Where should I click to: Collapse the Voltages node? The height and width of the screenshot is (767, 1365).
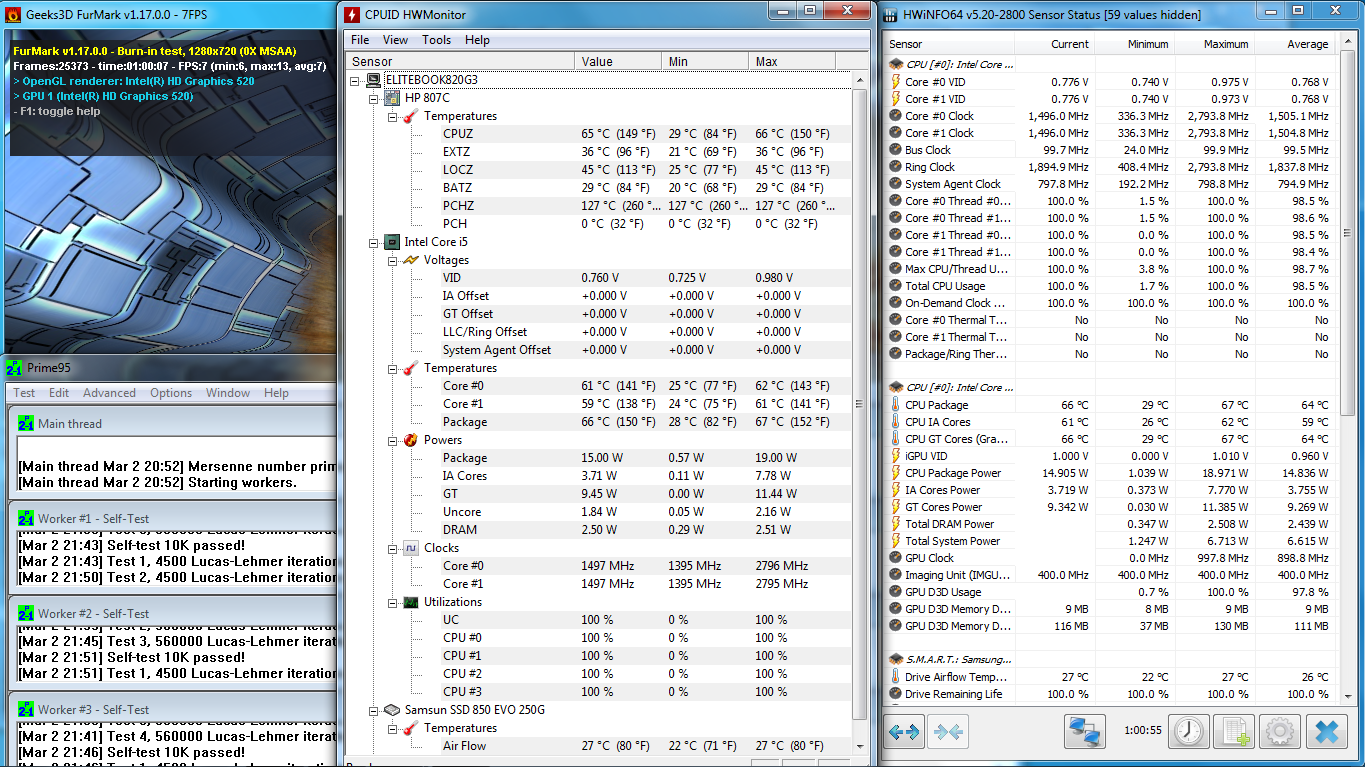pyautogui.click(x=393, y=260)
